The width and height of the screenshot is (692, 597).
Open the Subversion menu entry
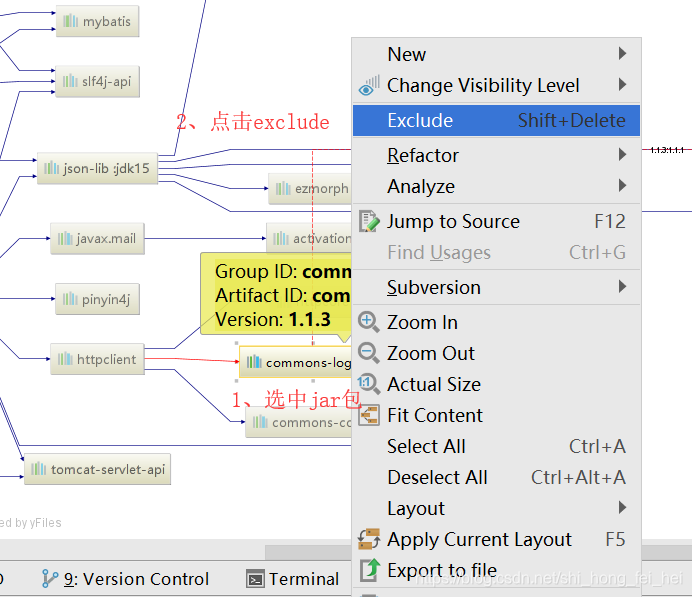point(496,287)
